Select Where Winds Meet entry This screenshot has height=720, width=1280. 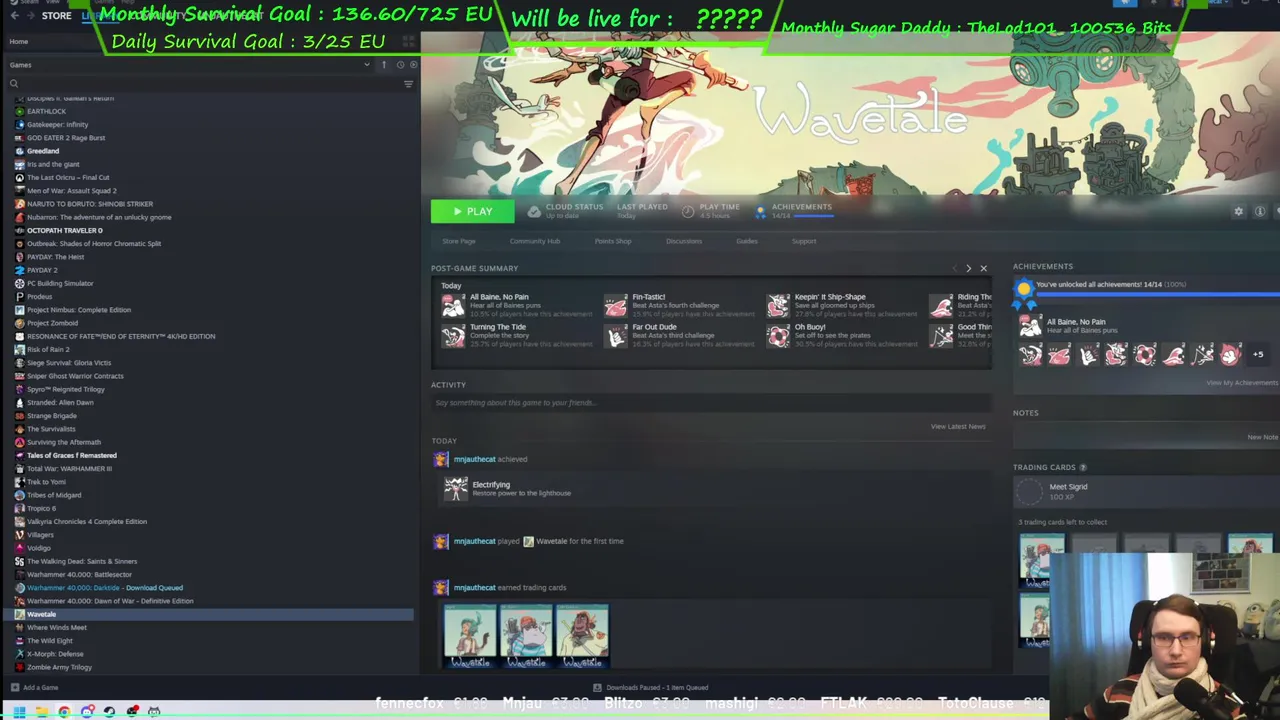click(x=56, y=627)
